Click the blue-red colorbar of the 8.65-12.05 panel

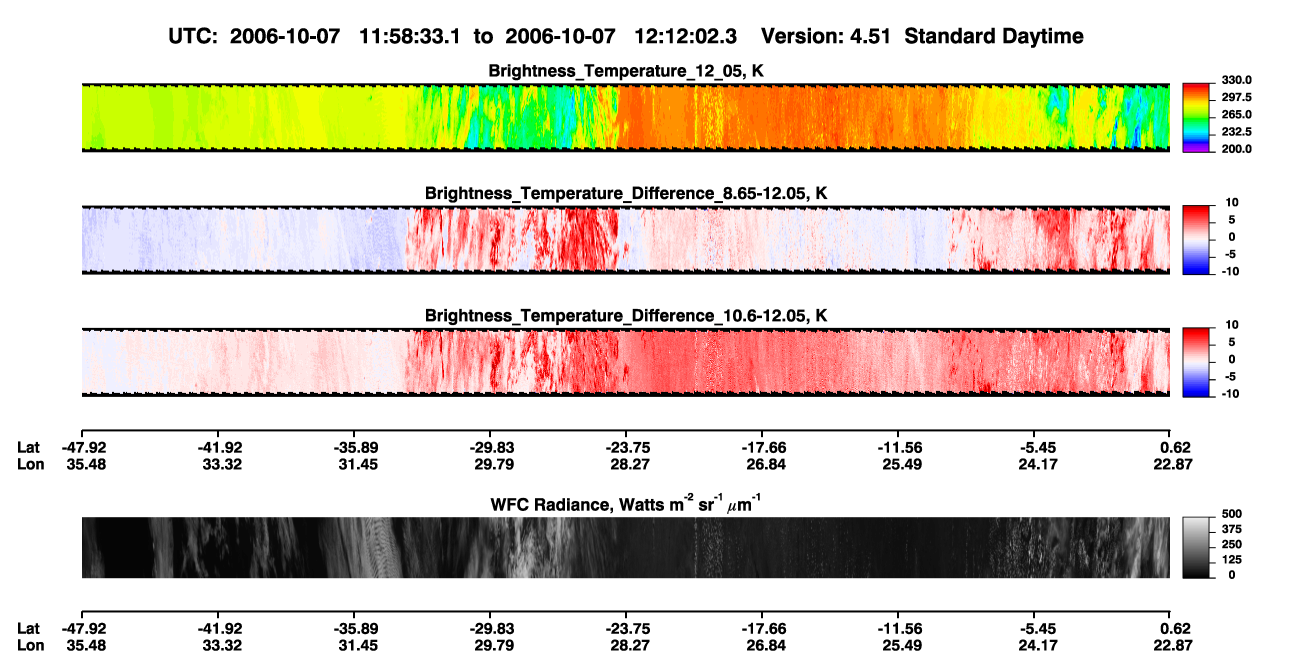(1198, 240)
